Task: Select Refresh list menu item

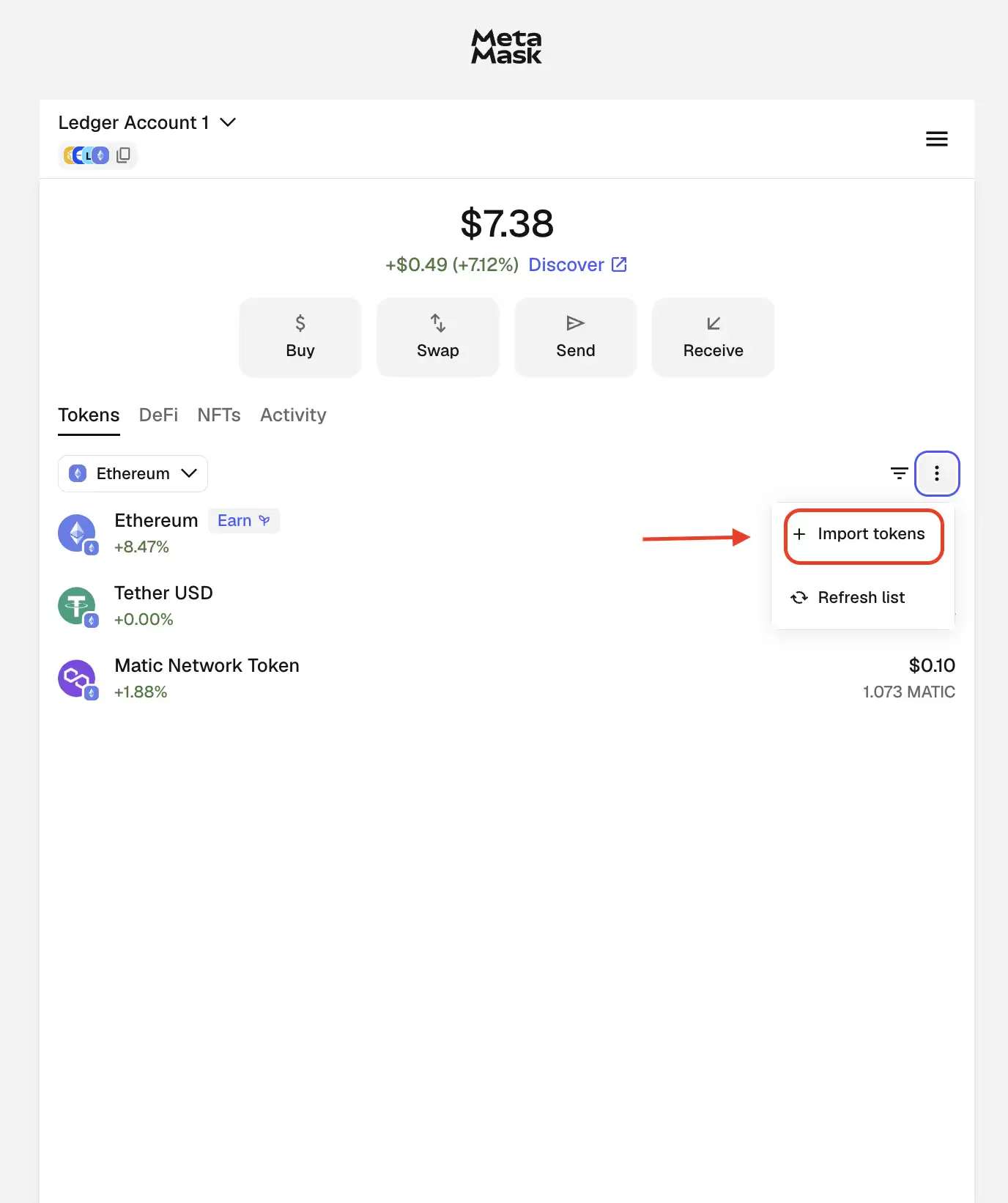Action: (863, 598)
